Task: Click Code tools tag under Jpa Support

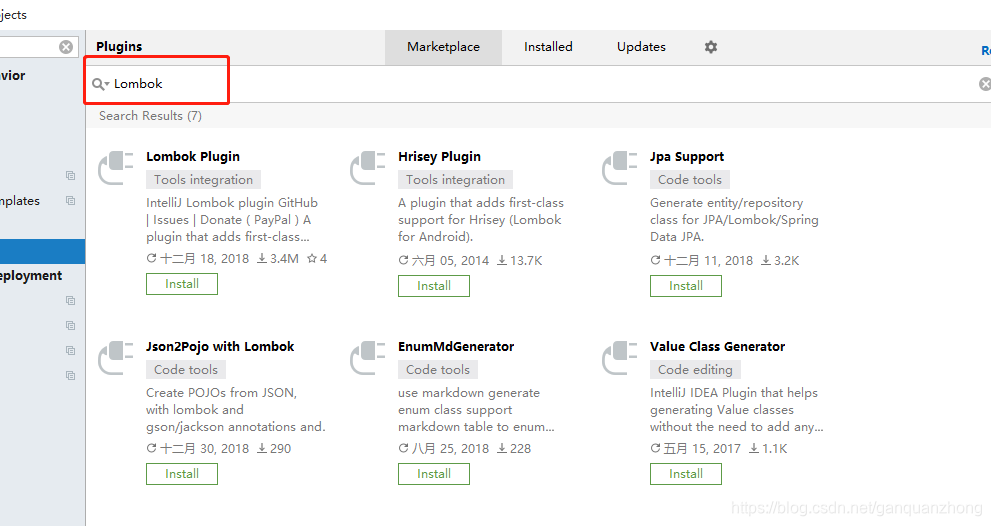Action: point(690,180)
